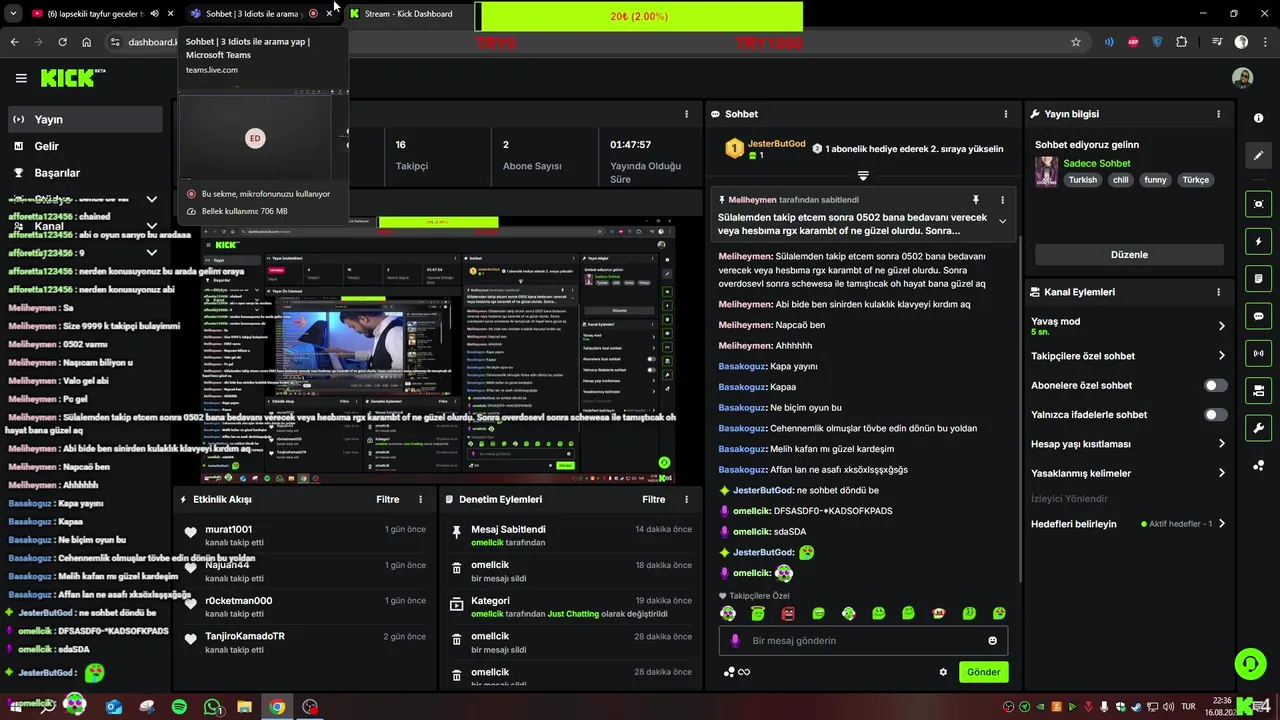Click the info icon in the right sidebar

point(1258,118)
